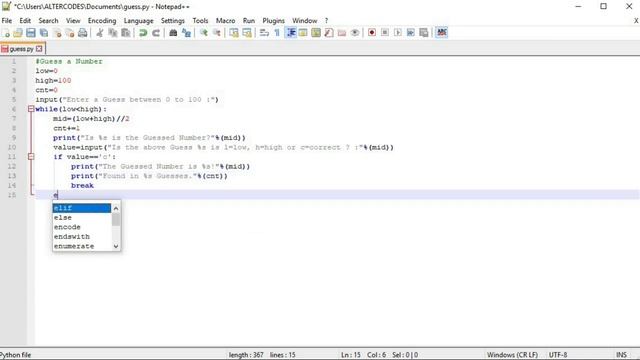Viewport: 640px width, 360px height.
Task: Open the Search menu
Action: [48, 20]
